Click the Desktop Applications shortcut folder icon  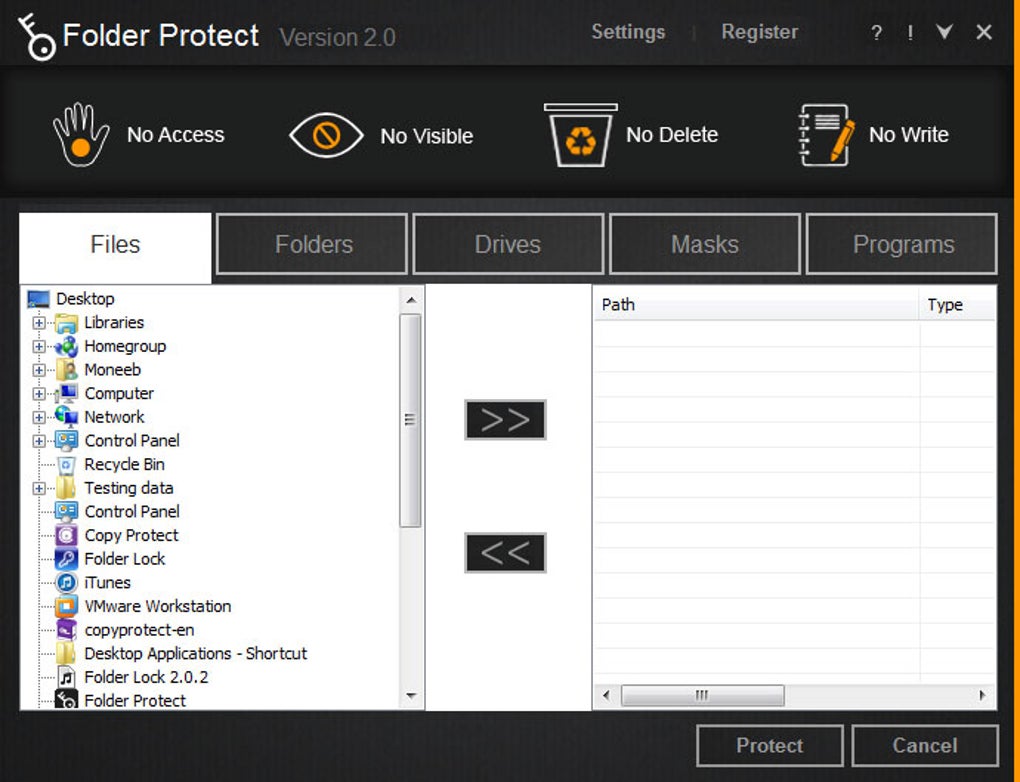pos(66,653)
